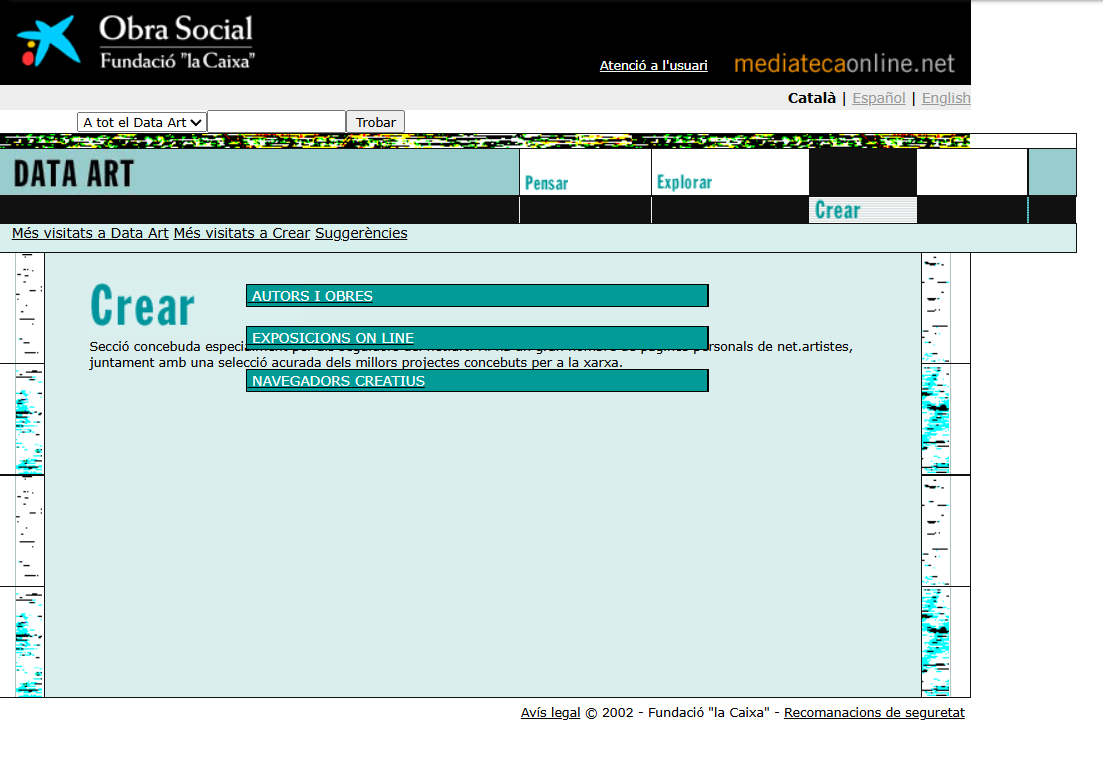Image resolution: width=1103 pixels, height=767 pixels.
Task: Select the Català language option
Action: [812, 98]
